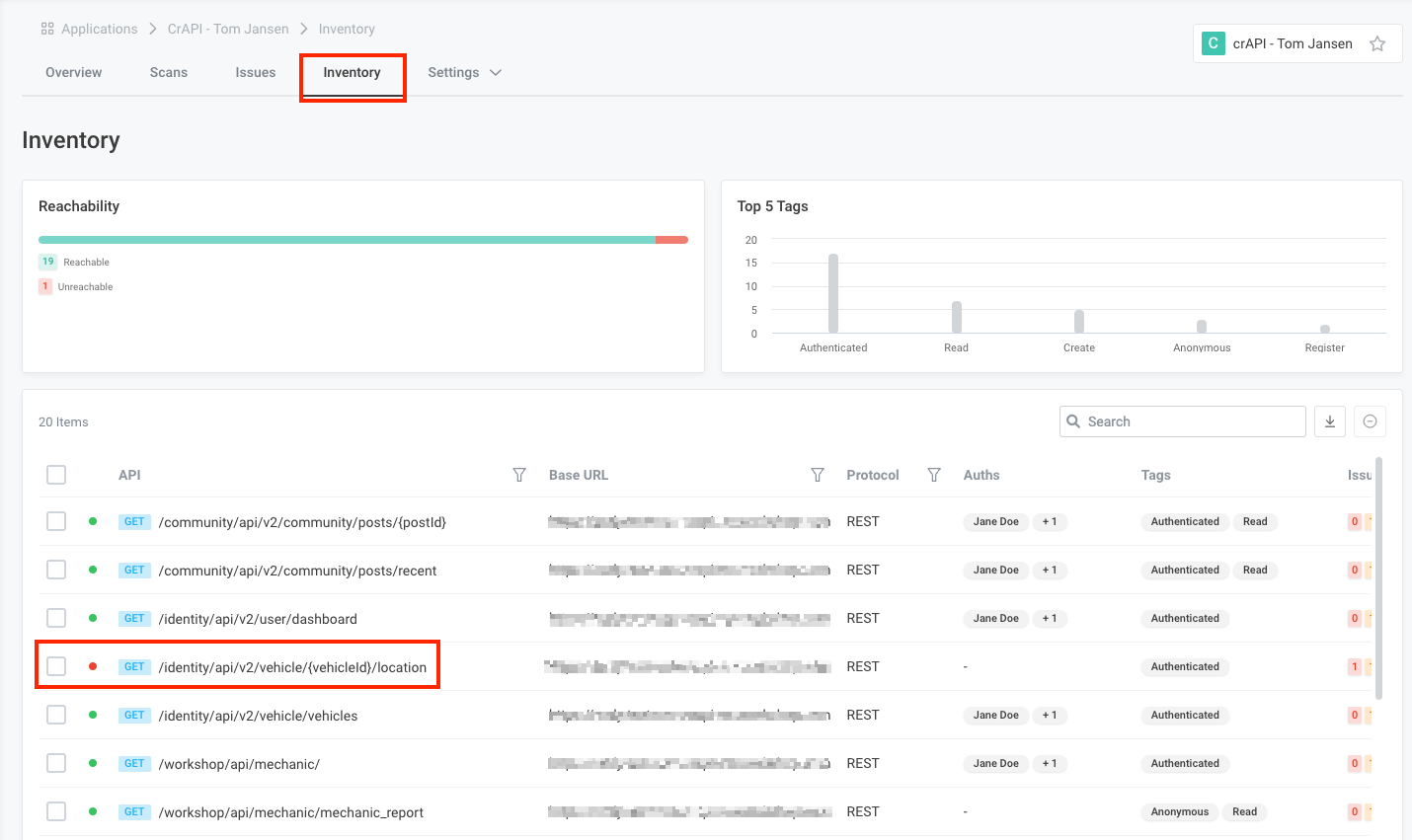Screen dimensions: 1412x840
Task: Open /community/api/v2/community/posts/recent endpoint
Action: pyautogui.click(x=297, y=571)
